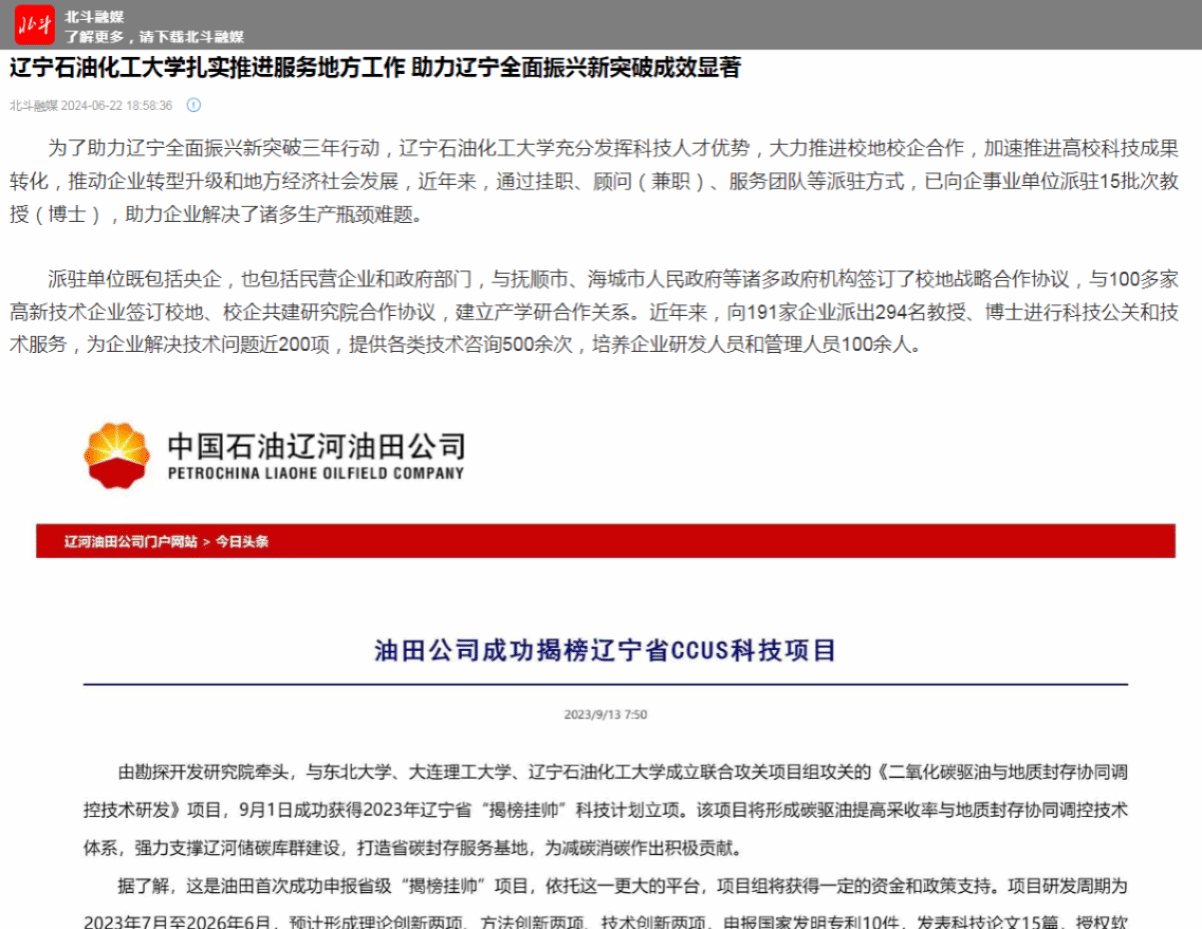Click the blue info icon beside timestamp
This screenshot has width=1202, height=929.
(194, 105)
